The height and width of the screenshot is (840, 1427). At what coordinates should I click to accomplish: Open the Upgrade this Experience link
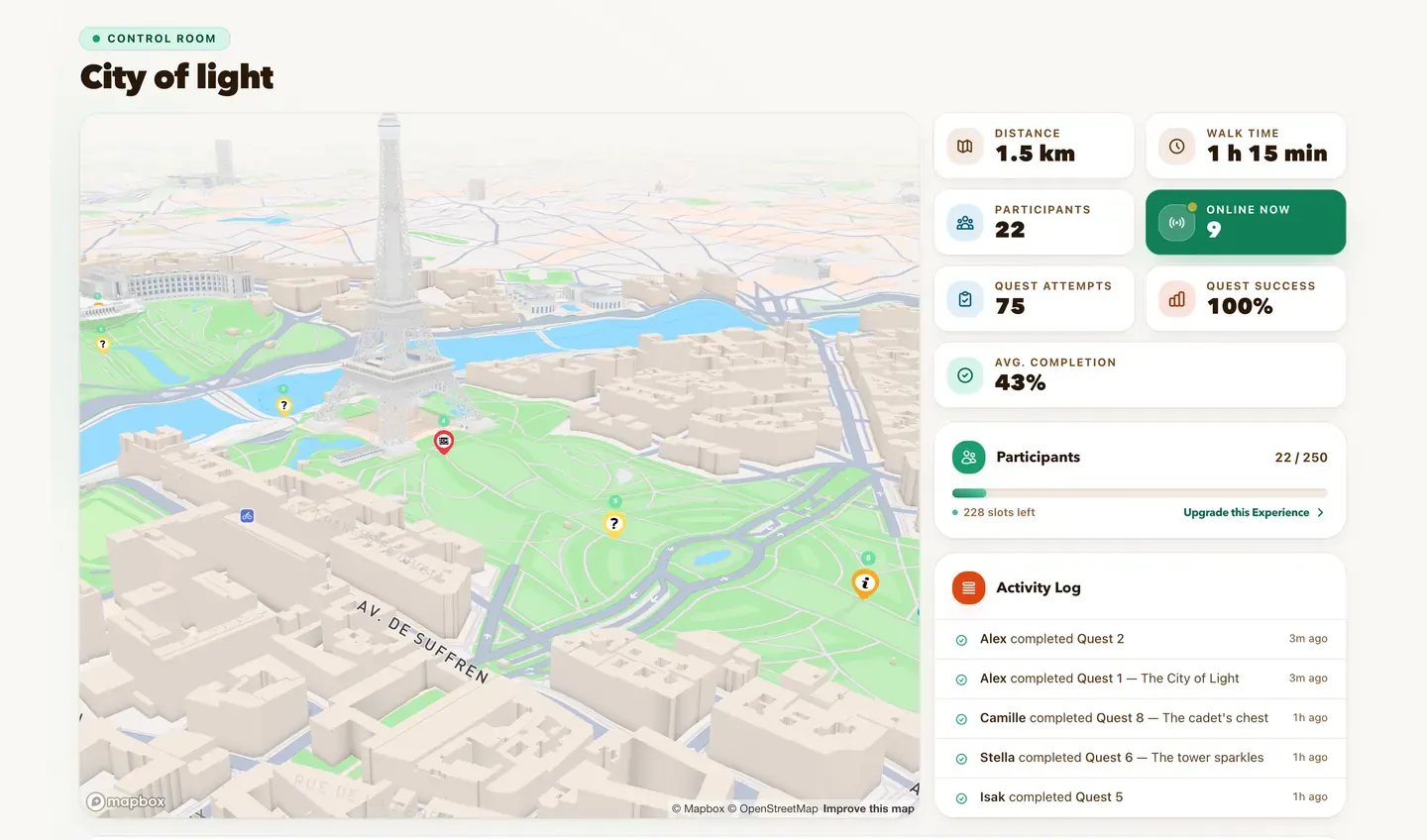1254,512
